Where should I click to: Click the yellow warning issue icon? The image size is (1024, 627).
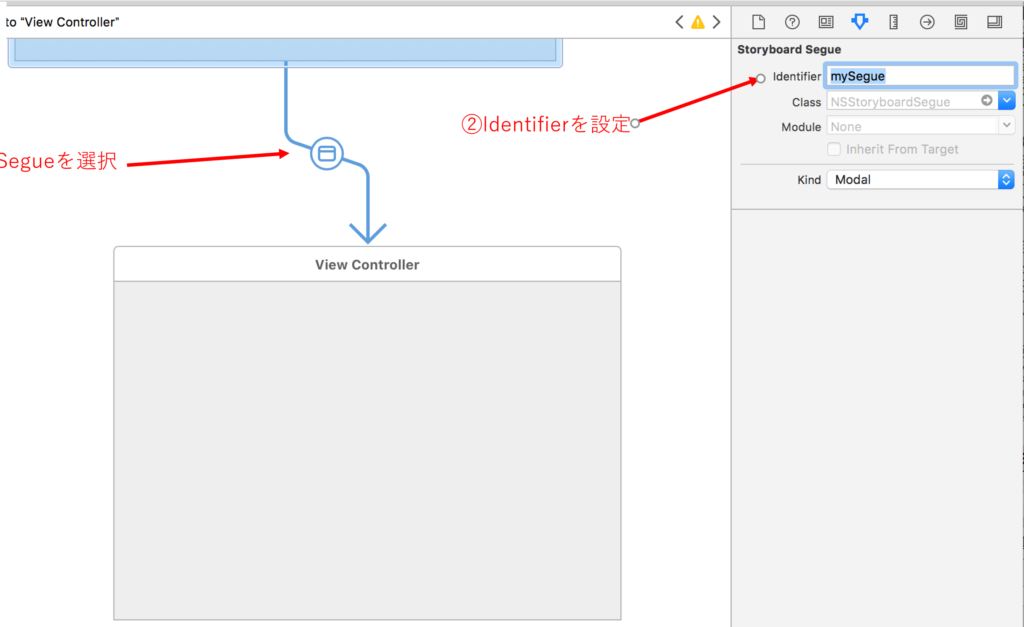[698, 22]
